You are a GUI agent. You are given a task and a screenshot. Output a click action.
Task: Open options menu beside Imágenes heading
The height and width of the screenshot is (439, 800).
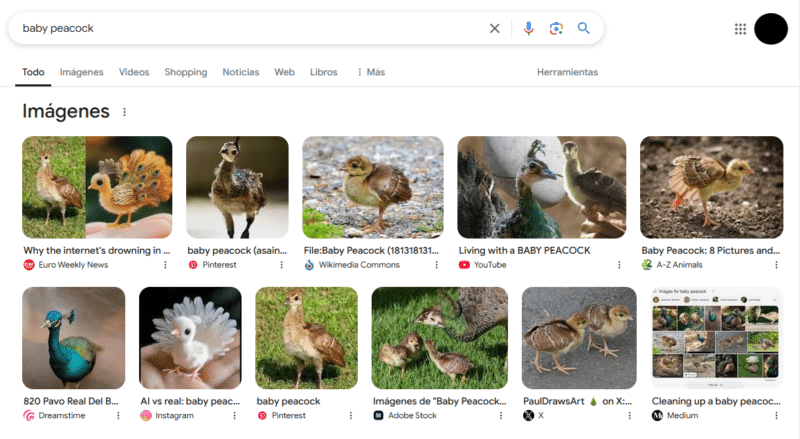pyautogui.click(x=124, y=112)
